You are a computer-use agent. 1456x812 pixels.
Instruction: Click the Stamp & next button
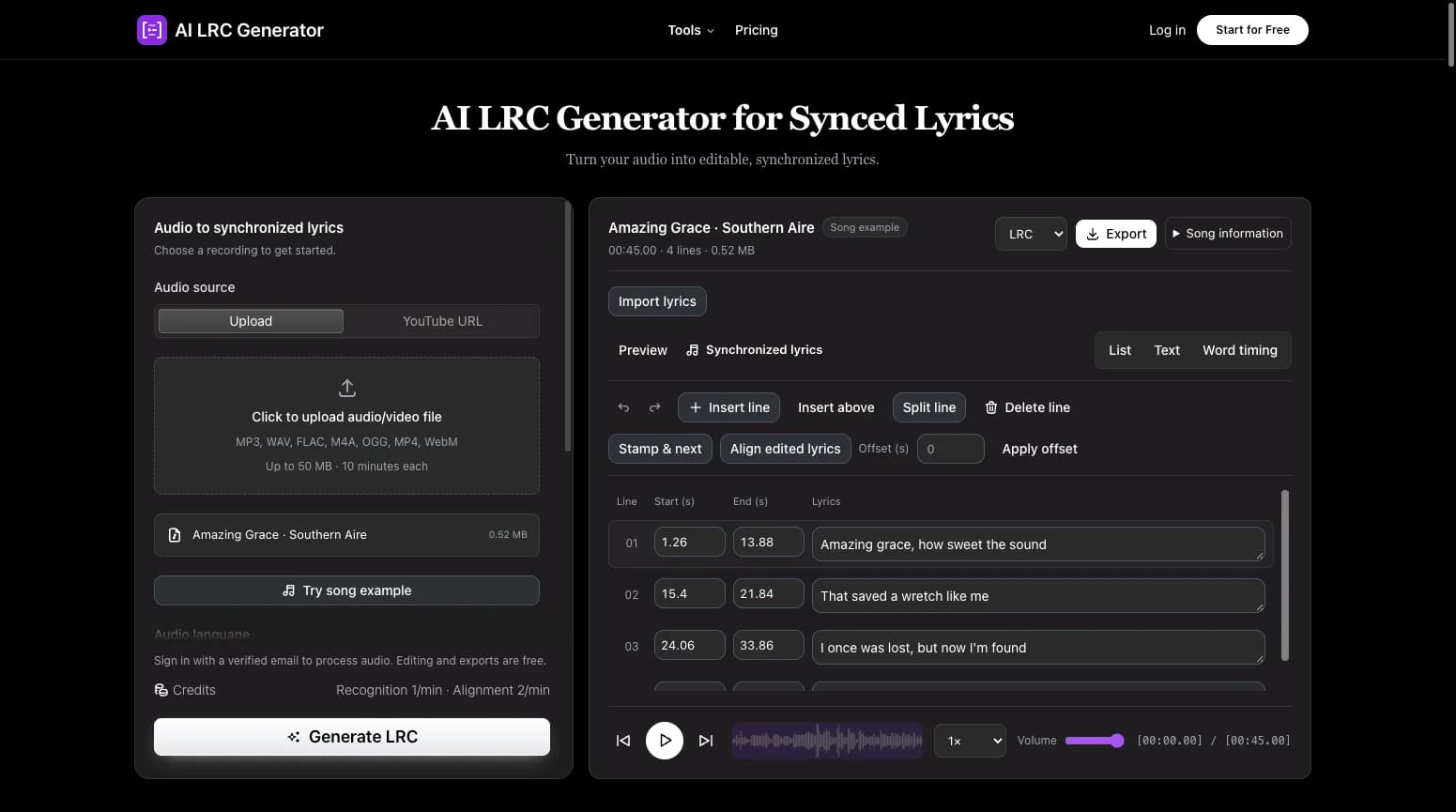(x=660, y=449)
